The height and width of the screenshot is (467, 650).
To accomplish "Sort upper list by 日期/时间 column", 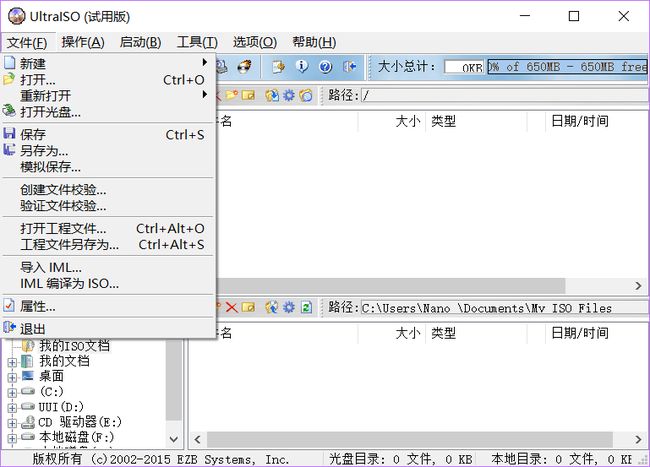I will [596, 121].
